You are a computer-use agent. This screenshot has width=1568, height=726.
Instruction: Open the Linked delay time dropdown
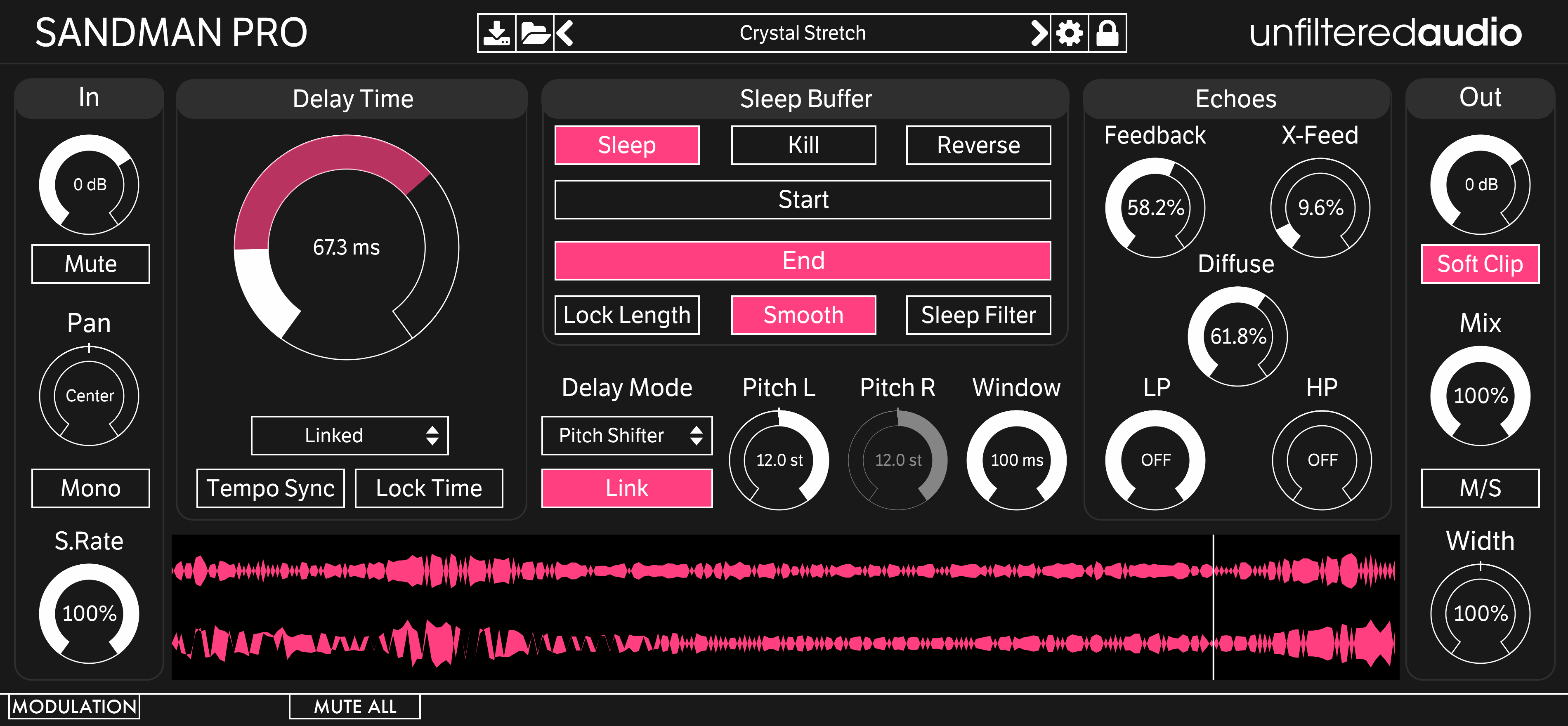[x=349, y=435]
